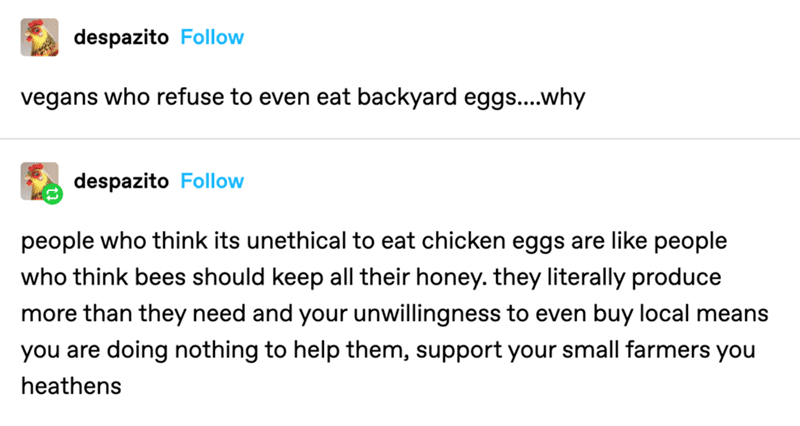Click the line starting 'you are doing nothing'
Screen dimensions: 800x426
388,350
